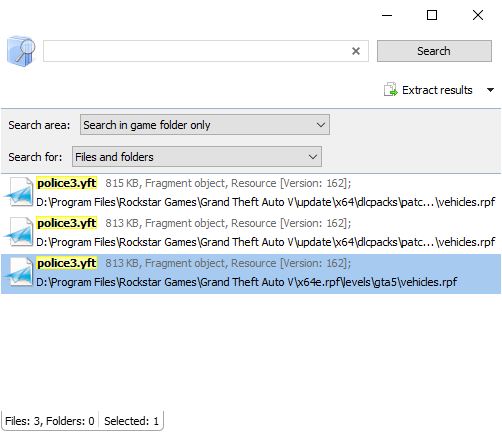Click the Files: 3, Folders: 0 status
502x432 pixels.
pos(50,421)
